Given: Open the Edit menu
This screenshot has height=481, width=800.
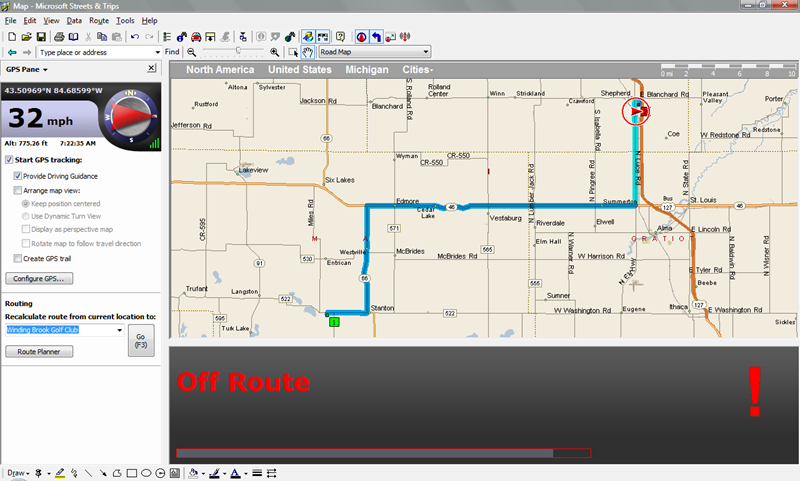Looking at the screenshot, I should 30,21.
